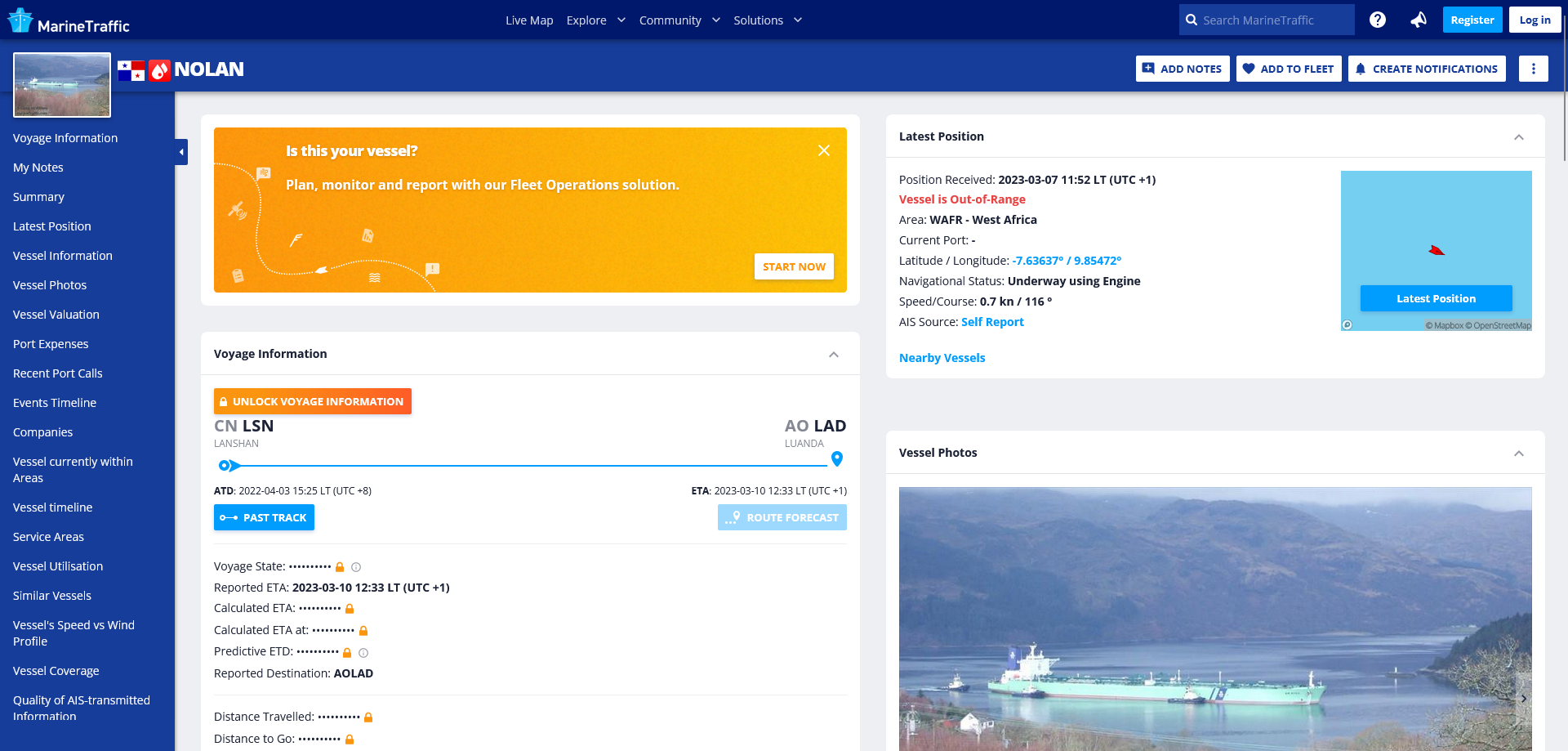
Task: Click the destination pin on voyage line
Action: [x=836, y=459]
